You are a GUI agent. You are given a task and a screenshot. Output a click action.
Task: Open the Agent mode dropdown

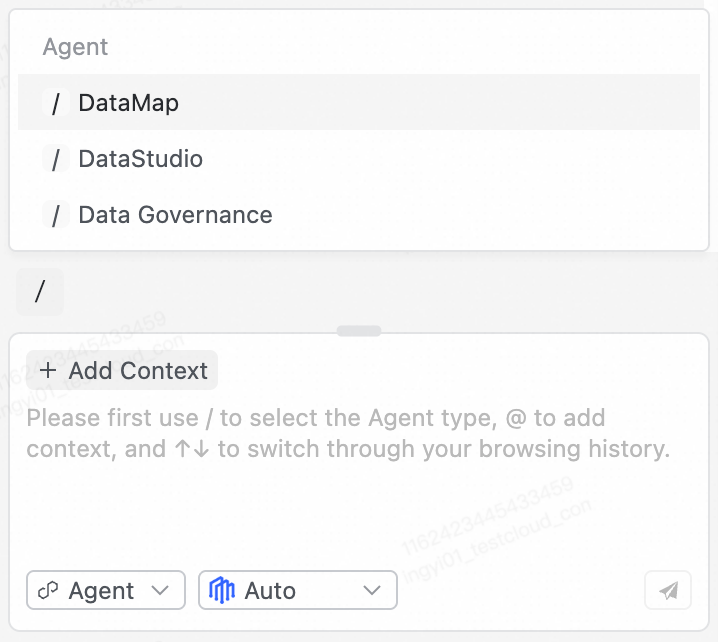(106, 591)
